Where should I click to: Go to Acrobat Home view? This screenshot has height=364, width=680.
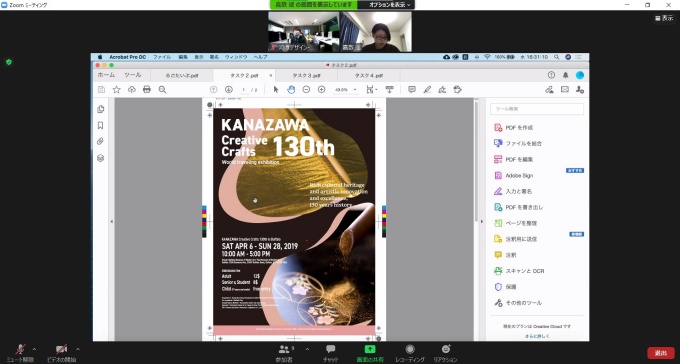106,75
